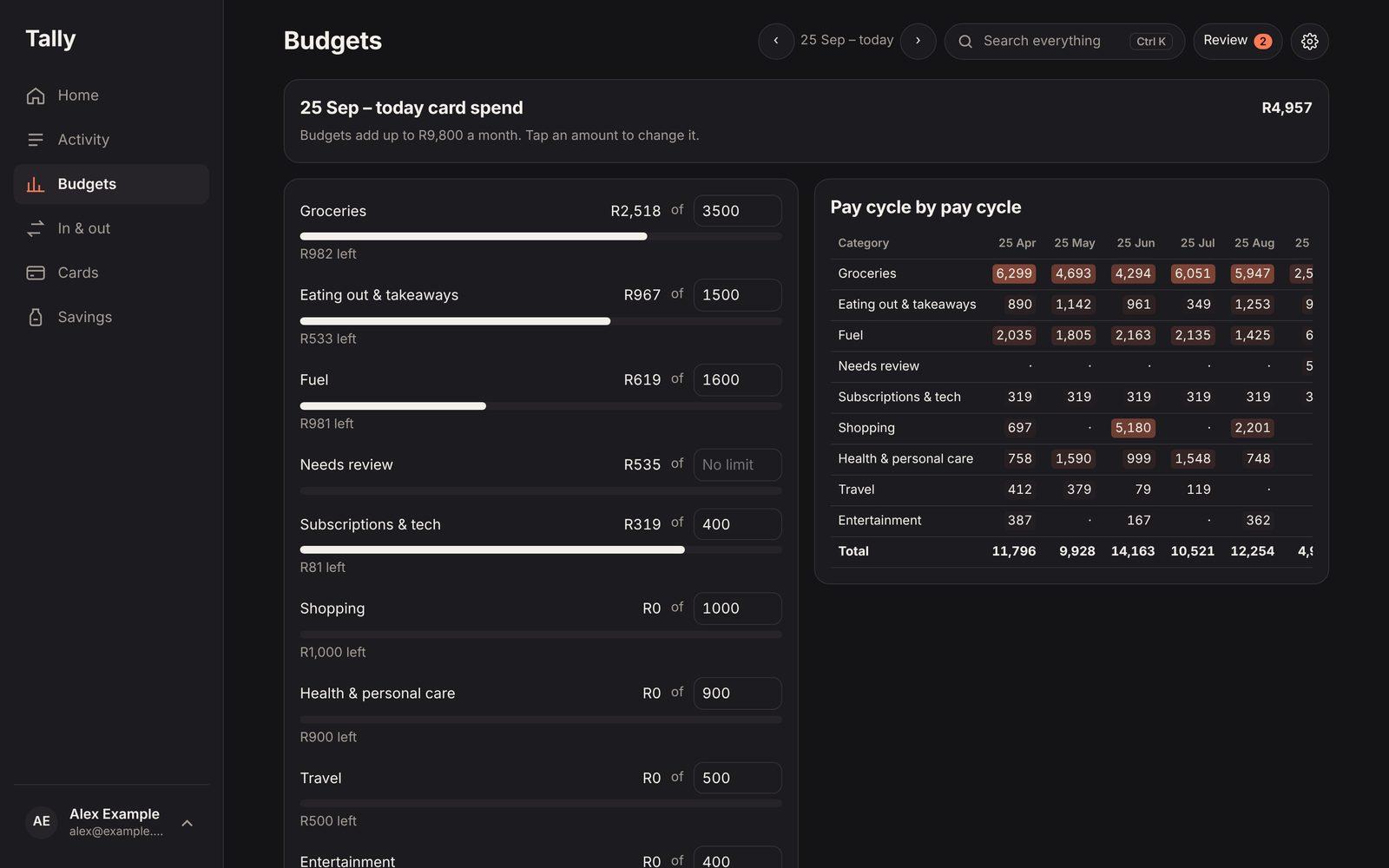This screenshot has width=1389, height=868.
Task: Click the Activity list icon
Action: pos(36,140)
